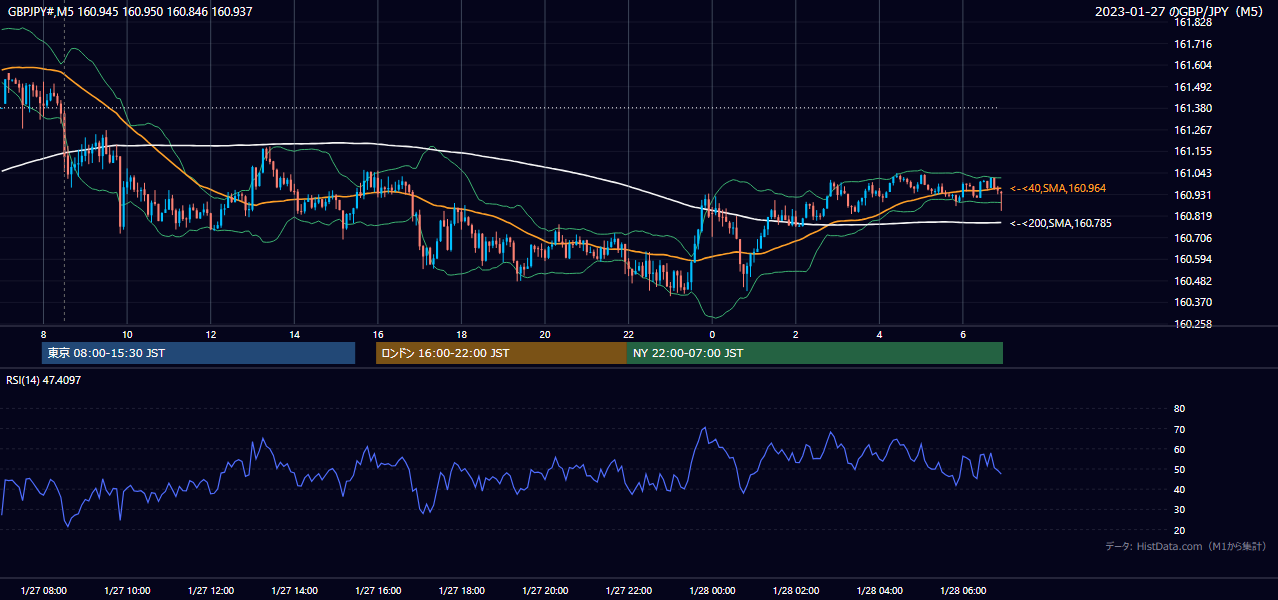
Task: Click the '2023-01-27 のGBP/JPY (M5)' title
Action: coord(1181,11)
